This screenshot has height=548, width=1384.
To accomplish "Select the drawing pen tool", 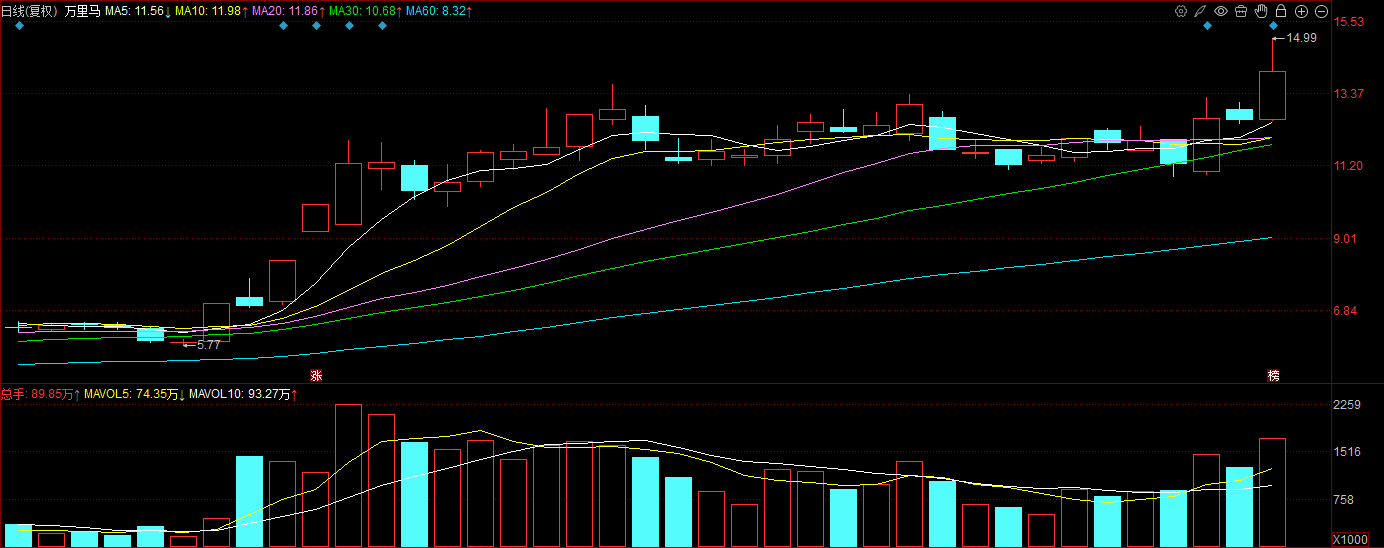I will (x=1200, y=11).
